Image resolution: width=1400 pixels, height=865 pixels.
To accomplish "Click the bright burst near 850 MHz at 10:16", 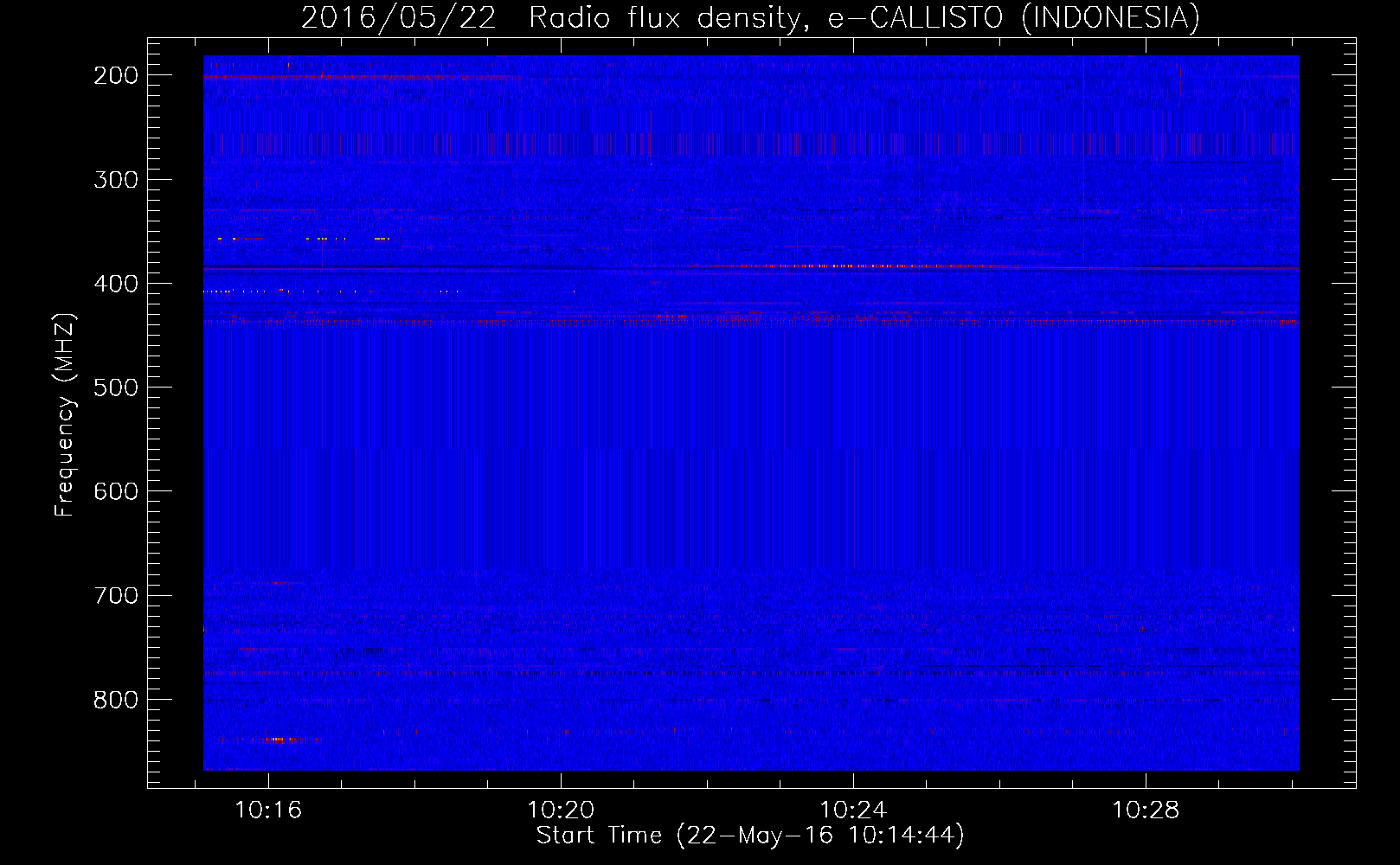I will click(277, 740).
